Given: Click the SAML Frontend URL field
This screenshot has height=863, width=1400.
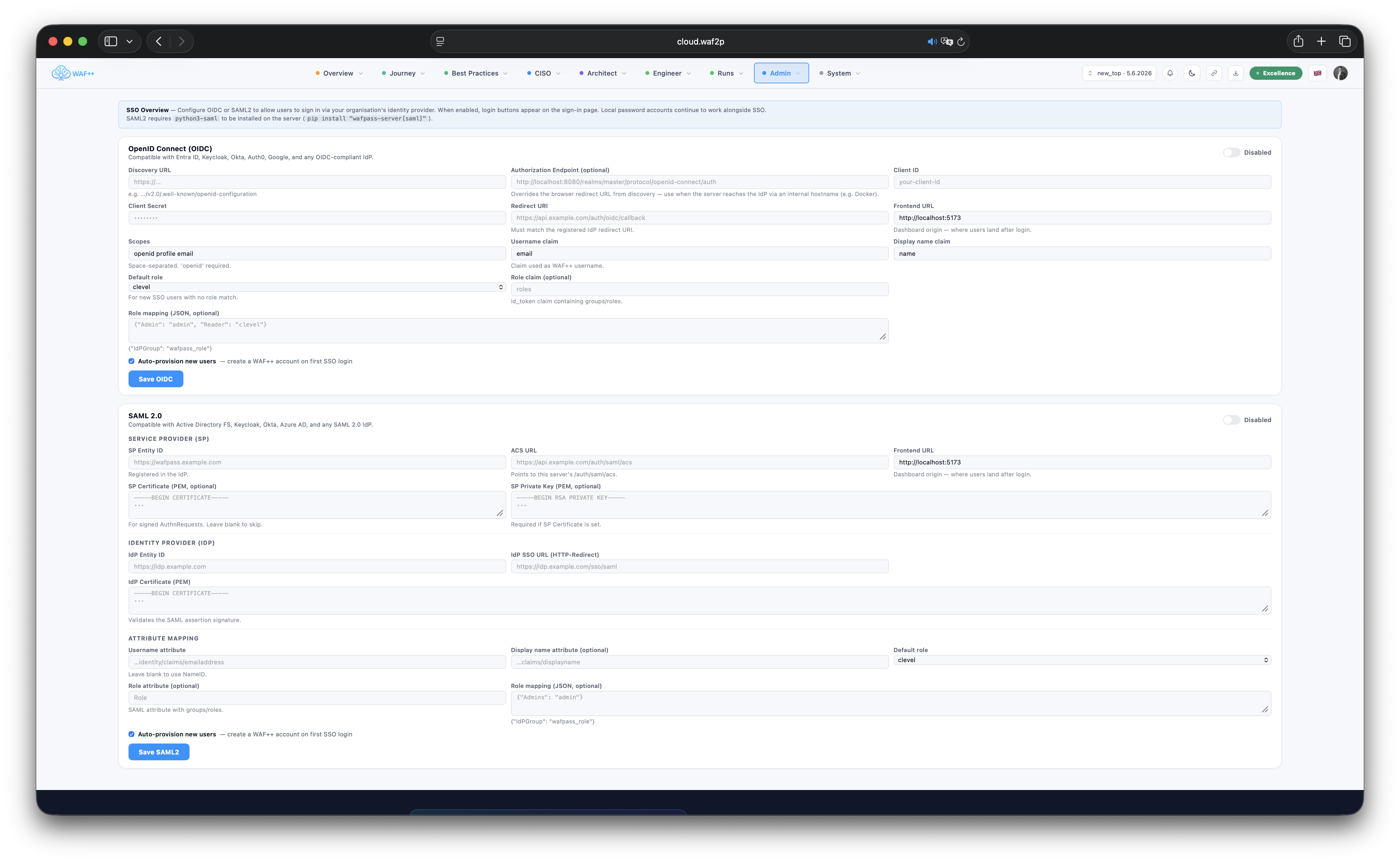Looking at the screenshot, I should [x=1082, y=462].
